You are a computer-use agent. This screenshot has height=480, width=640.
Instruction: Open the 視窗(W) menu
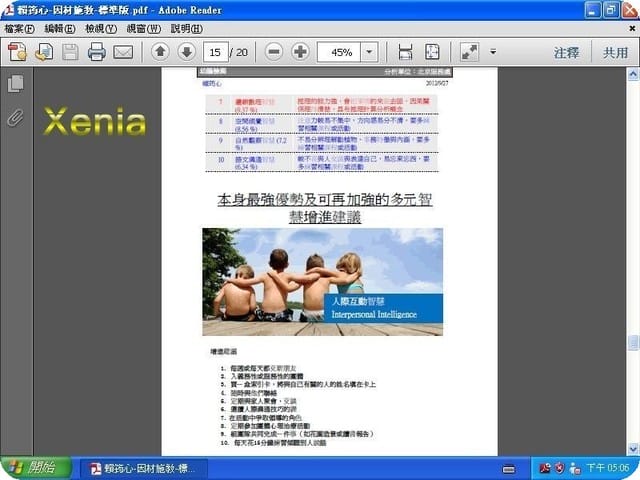point(144,29)
